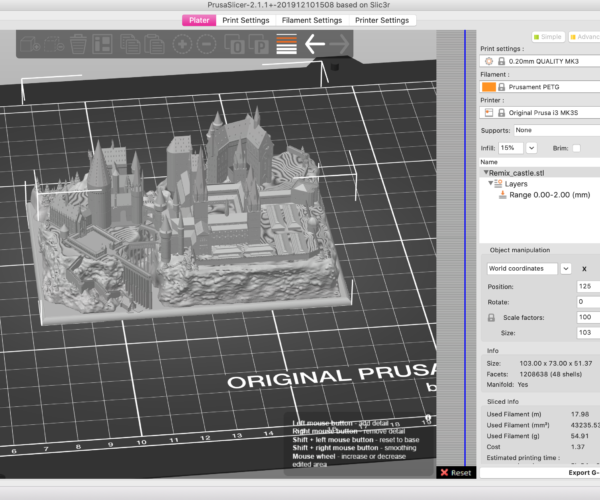Click the Used Filament (g) value 54.91

pyautogui.click(x=580, y=436)
